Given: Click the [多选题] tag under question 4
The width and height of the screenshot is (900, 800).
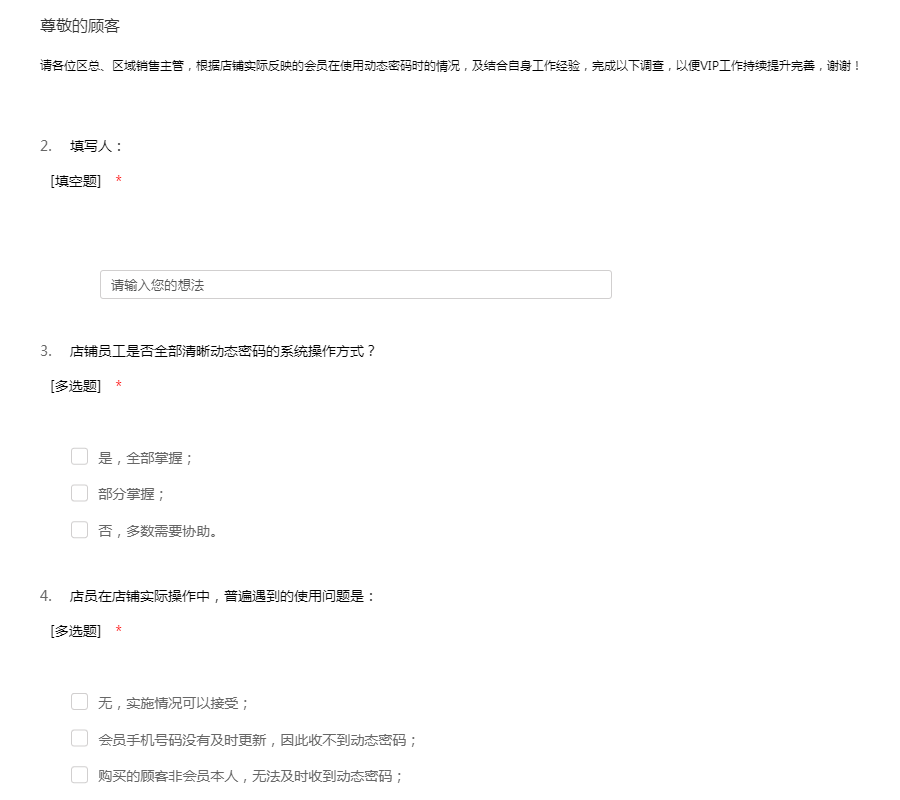Looking at the screenshot, I should tap(76, 631).
